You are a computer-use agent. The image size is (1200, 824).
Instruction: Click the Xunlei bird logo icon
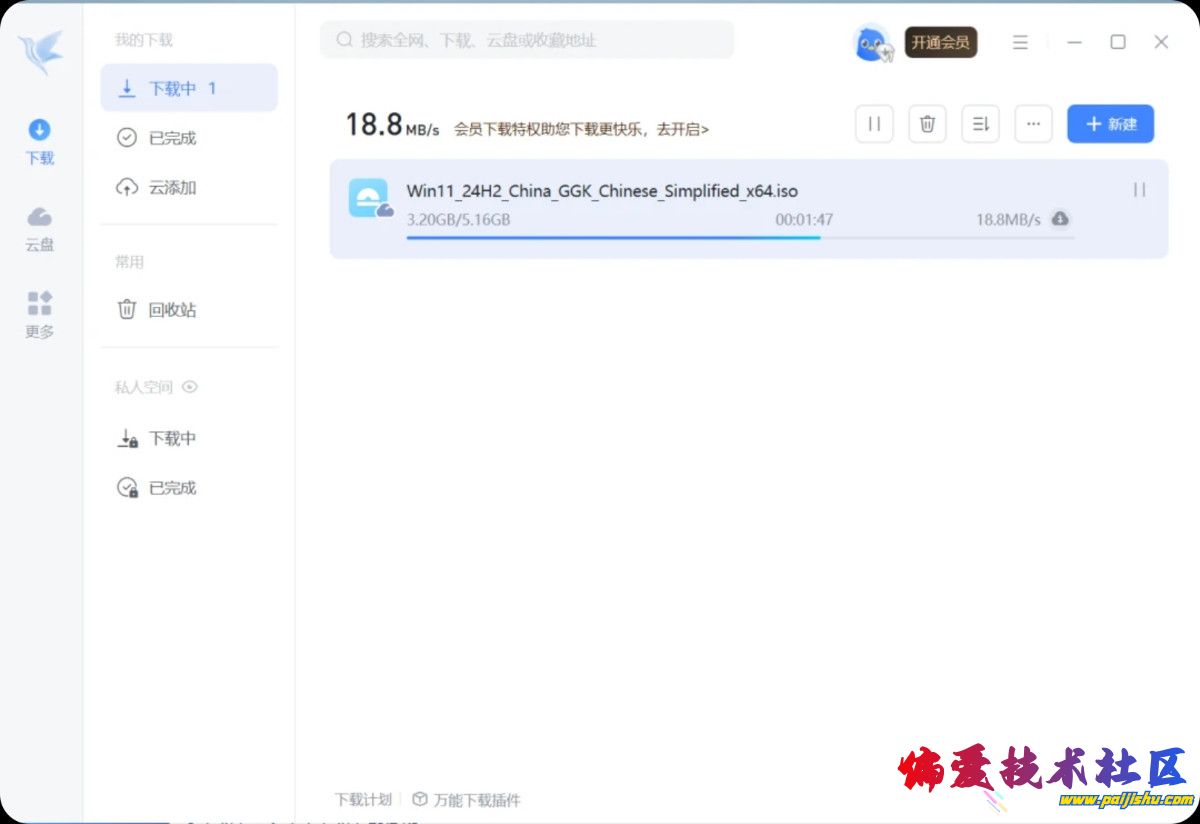point(40,52)
